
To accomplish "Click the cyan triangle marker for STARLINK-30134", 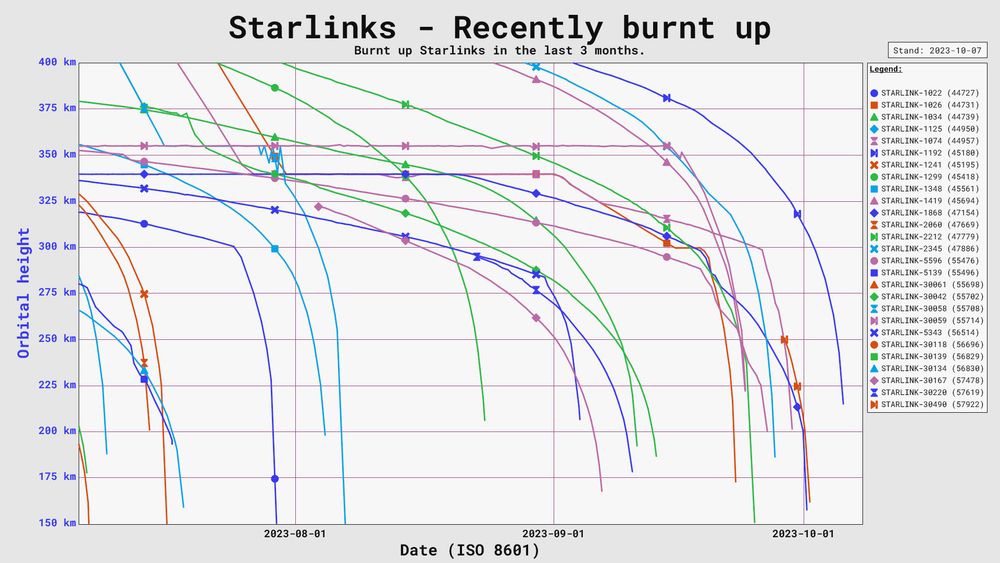I will coord(874,369).
